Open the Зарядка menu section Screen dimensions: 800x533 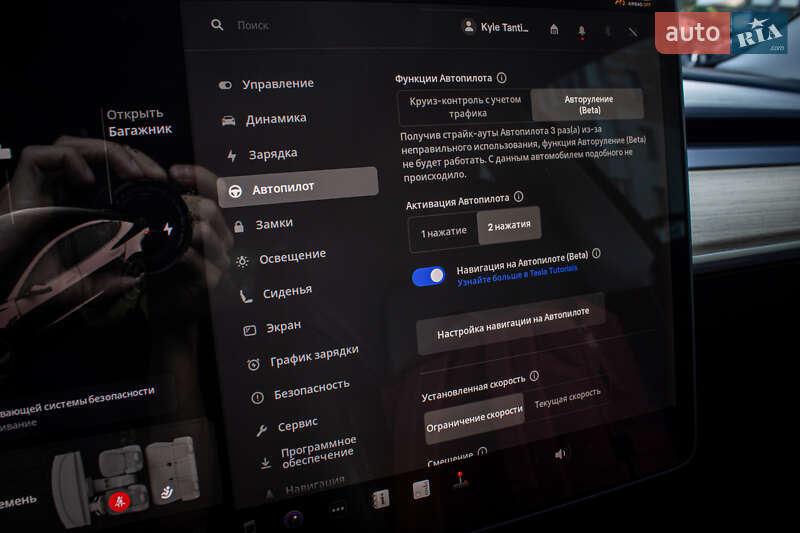click(272, 155)
